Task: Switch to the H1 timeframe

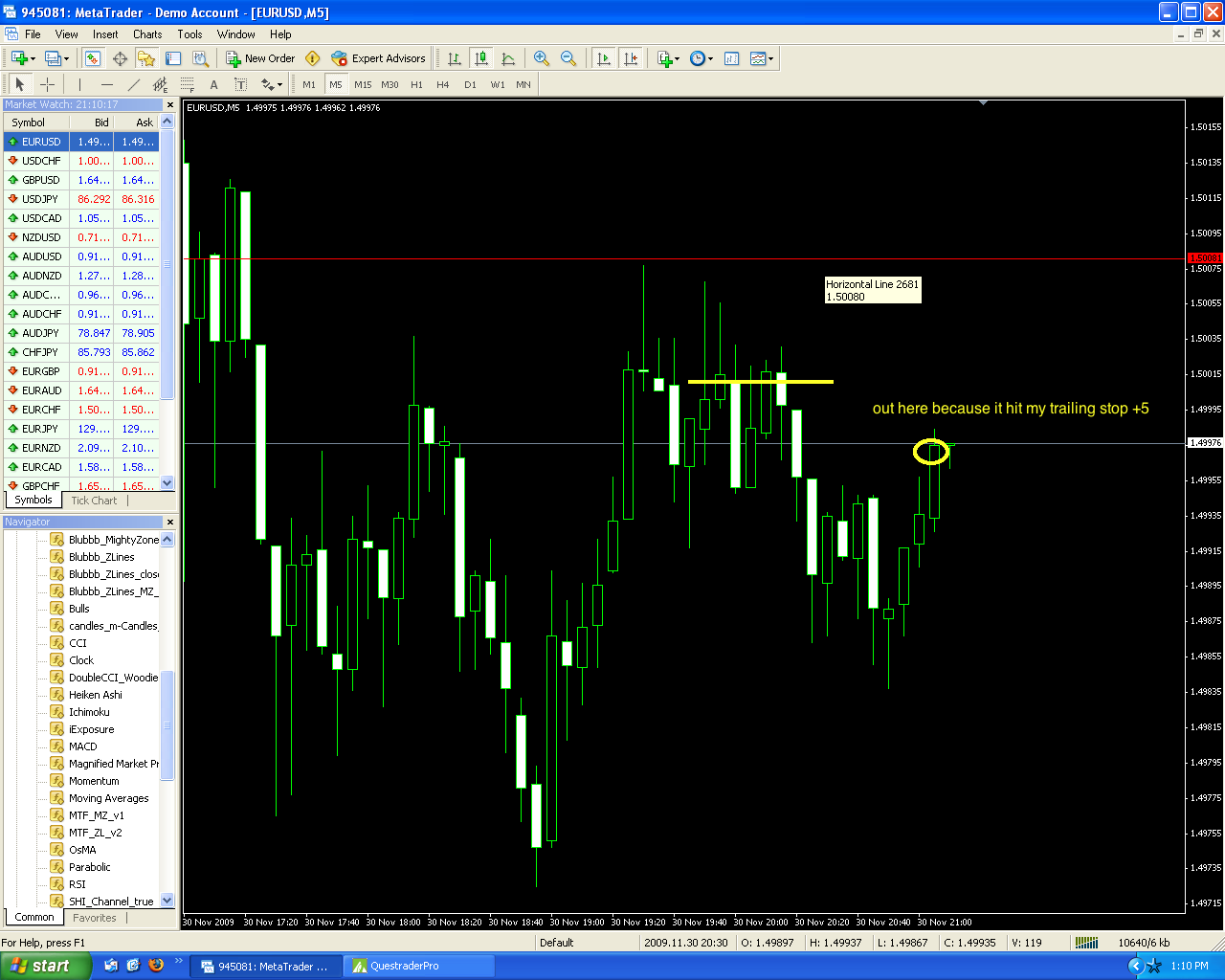Action: pyautogui.click(x=416, y=84)
